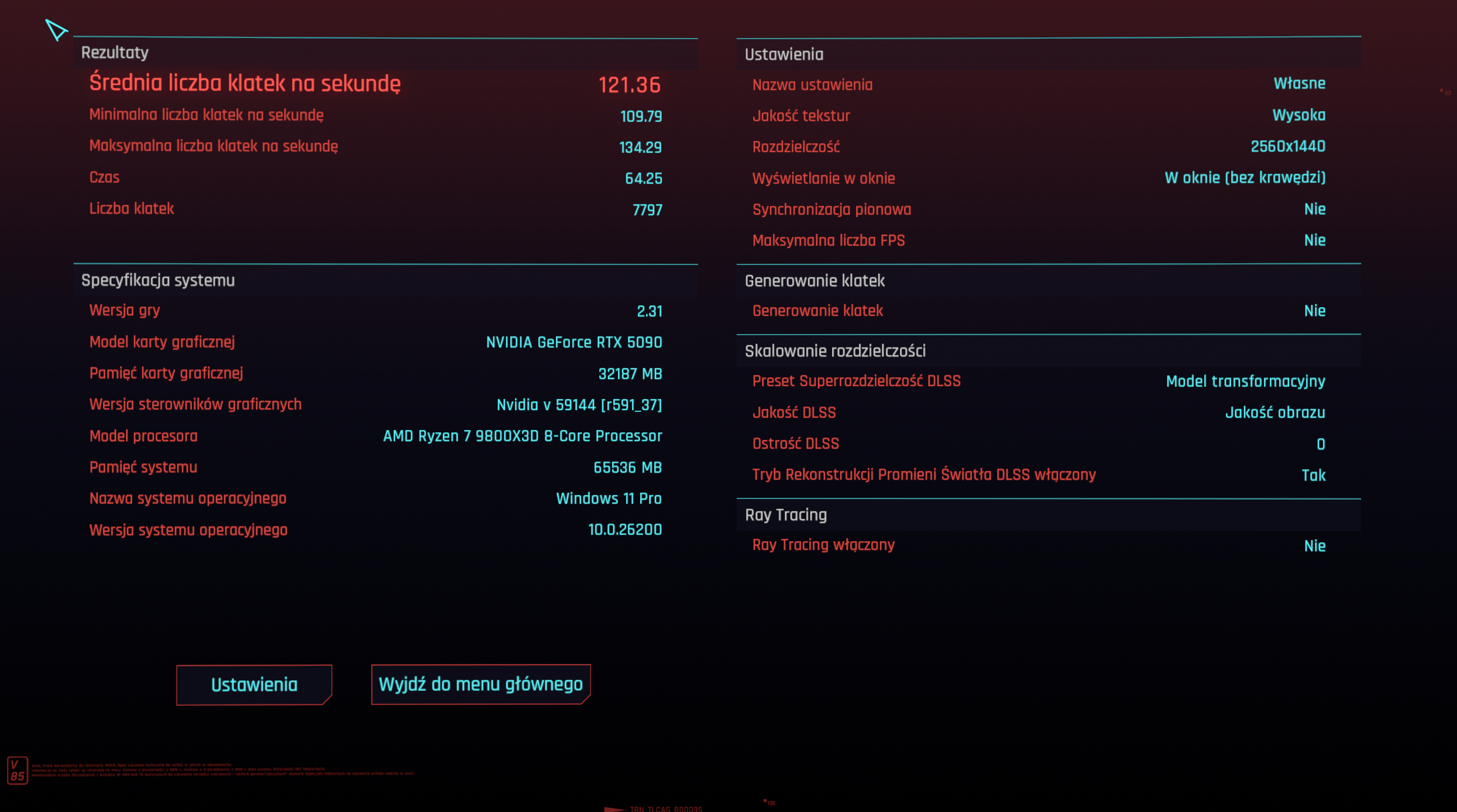Click the Generowanie klatek Nie value
The width and height of the screenshot is (1457, 812).
(1314, 311)
